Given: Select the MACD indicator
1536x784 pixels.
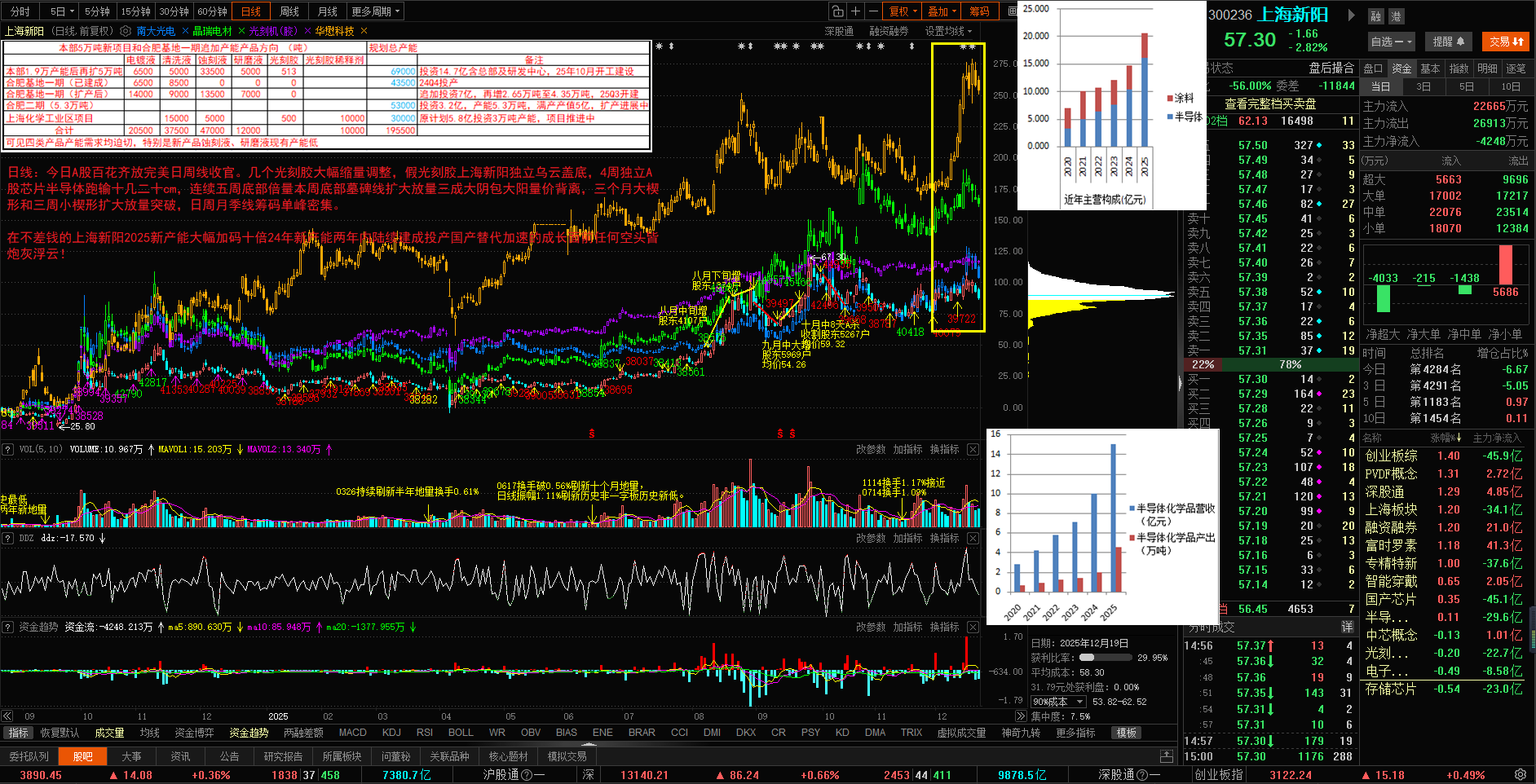Looking at the screenshot, I should [x=352, y=733].
